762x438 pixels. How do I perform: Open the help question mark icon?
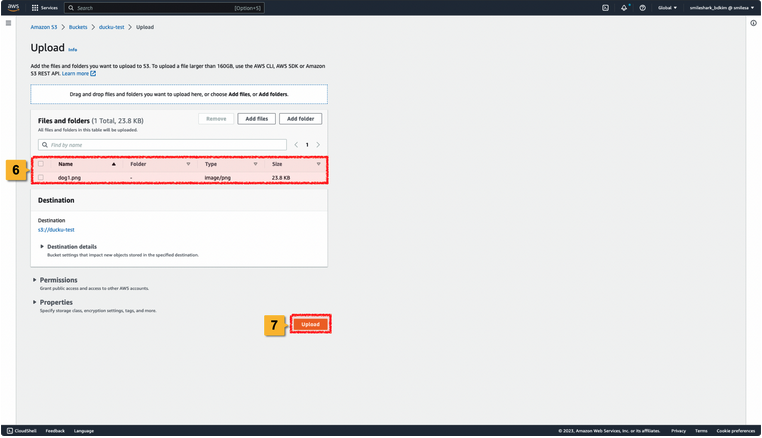[642, 7]
